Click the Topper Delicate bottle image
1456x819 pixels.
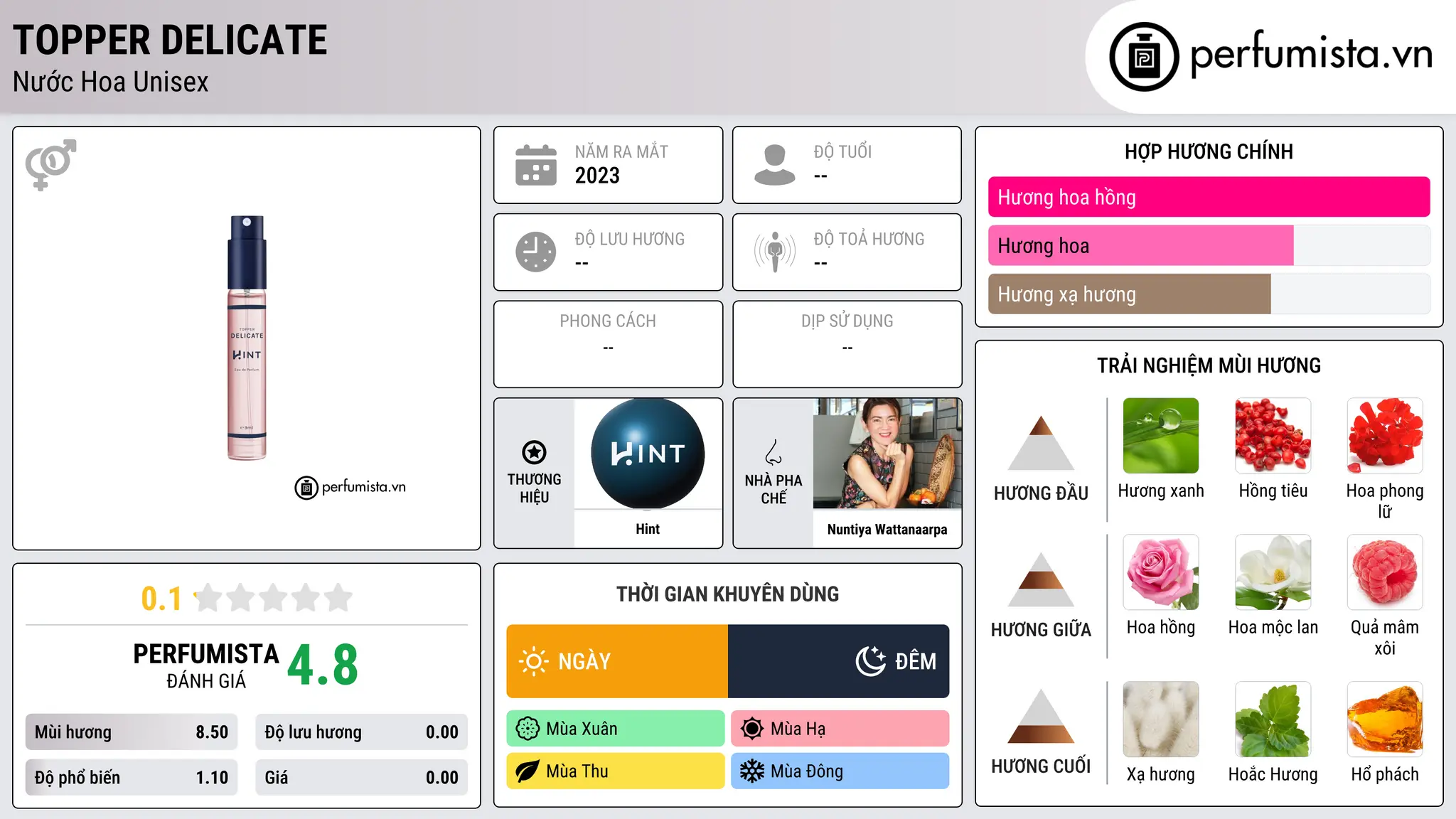[247, 338]
